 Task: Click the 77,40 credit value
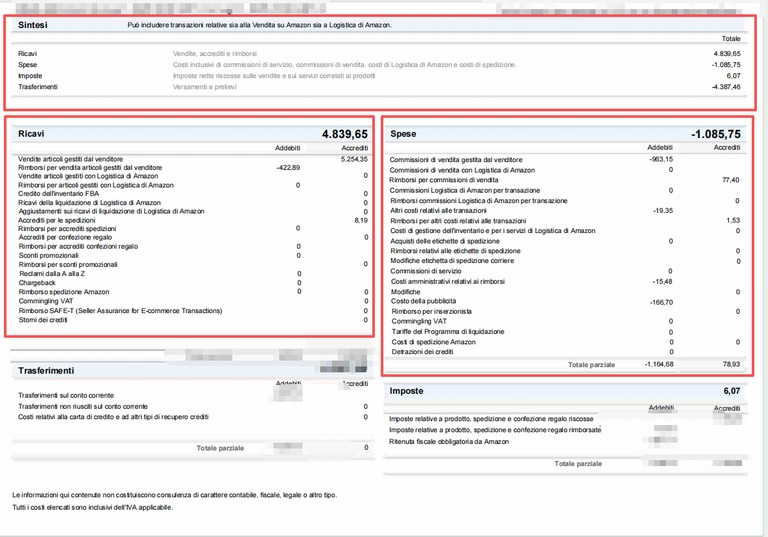(730, 180)
